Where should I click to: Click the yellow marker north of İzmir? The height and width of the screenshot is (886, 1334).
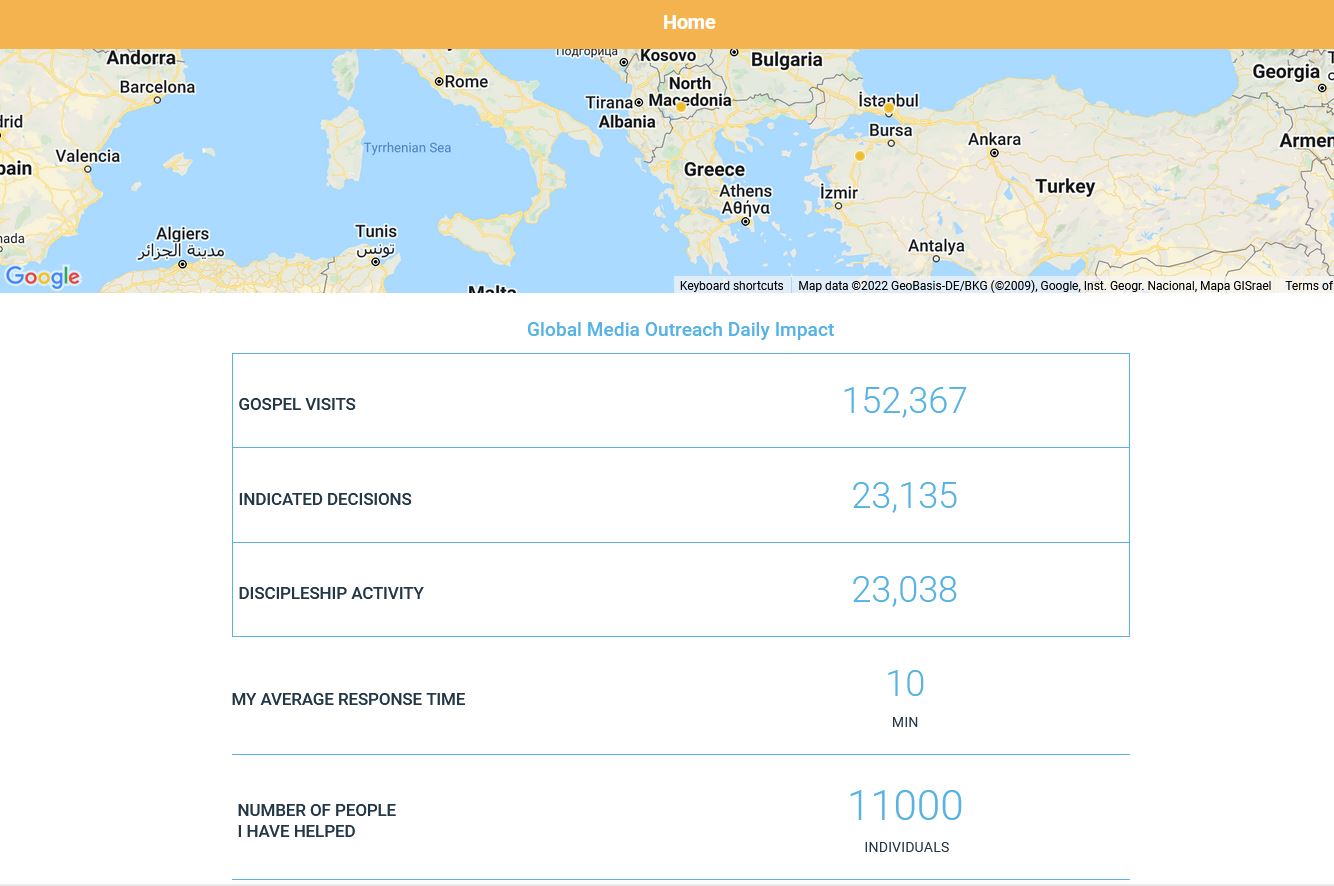click(859, 156)
